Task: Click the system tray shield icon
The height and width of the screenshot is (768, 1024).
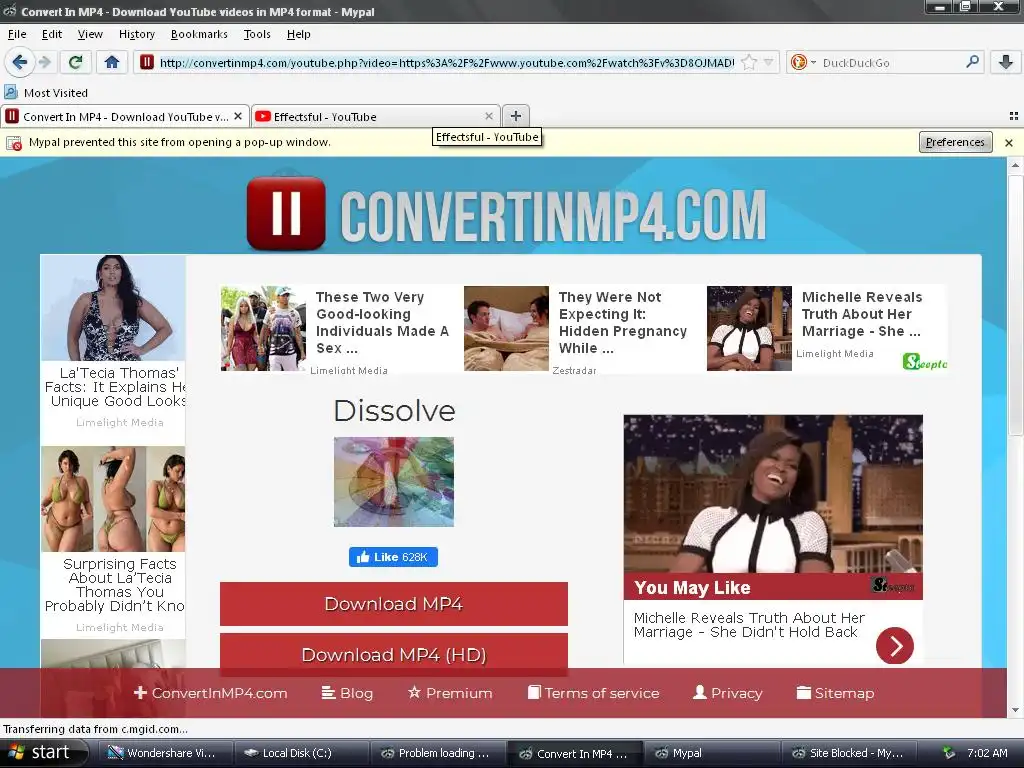Action: click(950, 753)
